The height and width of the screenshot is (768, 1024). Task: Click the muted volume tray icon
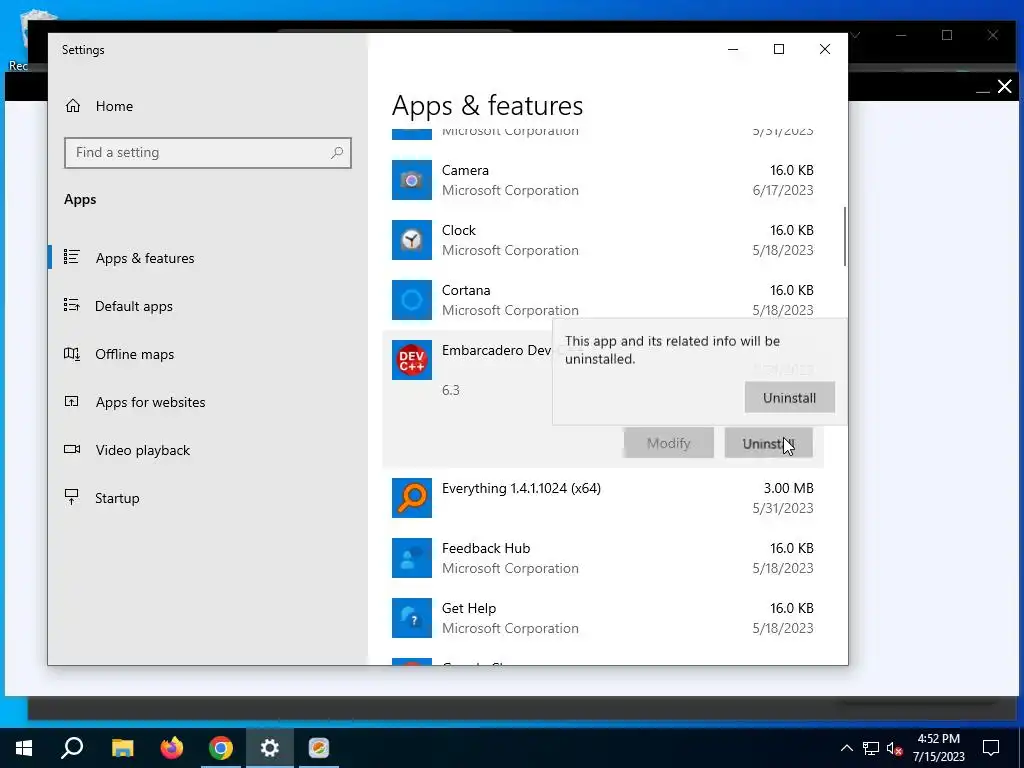click(x=895, y=748)
